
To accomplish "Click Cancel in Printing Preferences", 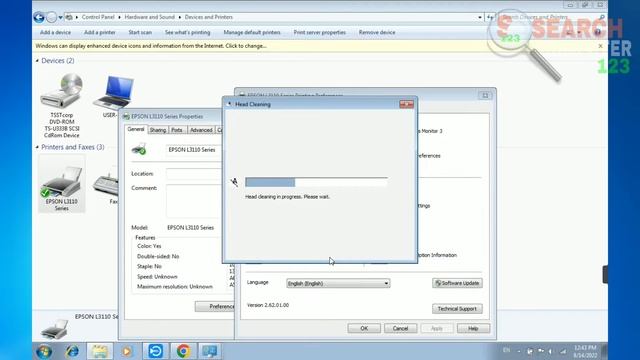I will pyautogui.click(x=400, y=328).
